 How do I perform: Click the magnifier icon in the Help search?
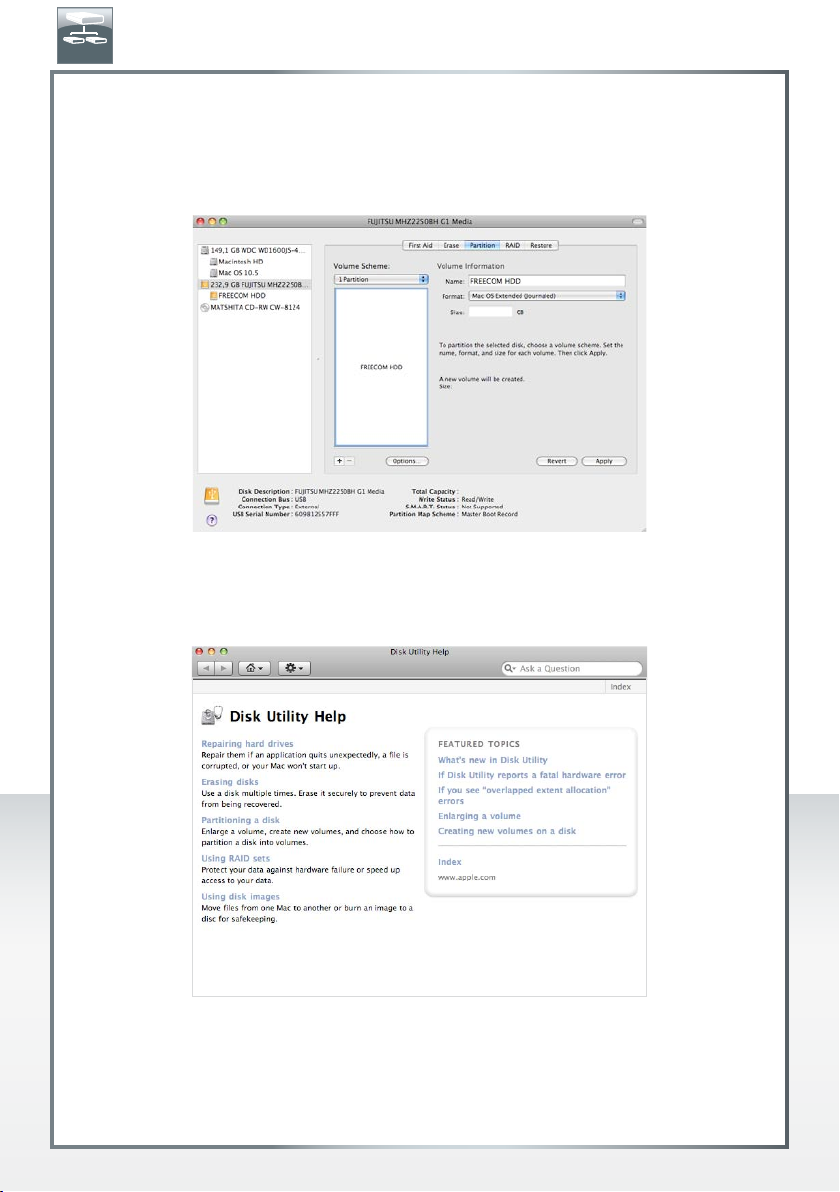509,668
